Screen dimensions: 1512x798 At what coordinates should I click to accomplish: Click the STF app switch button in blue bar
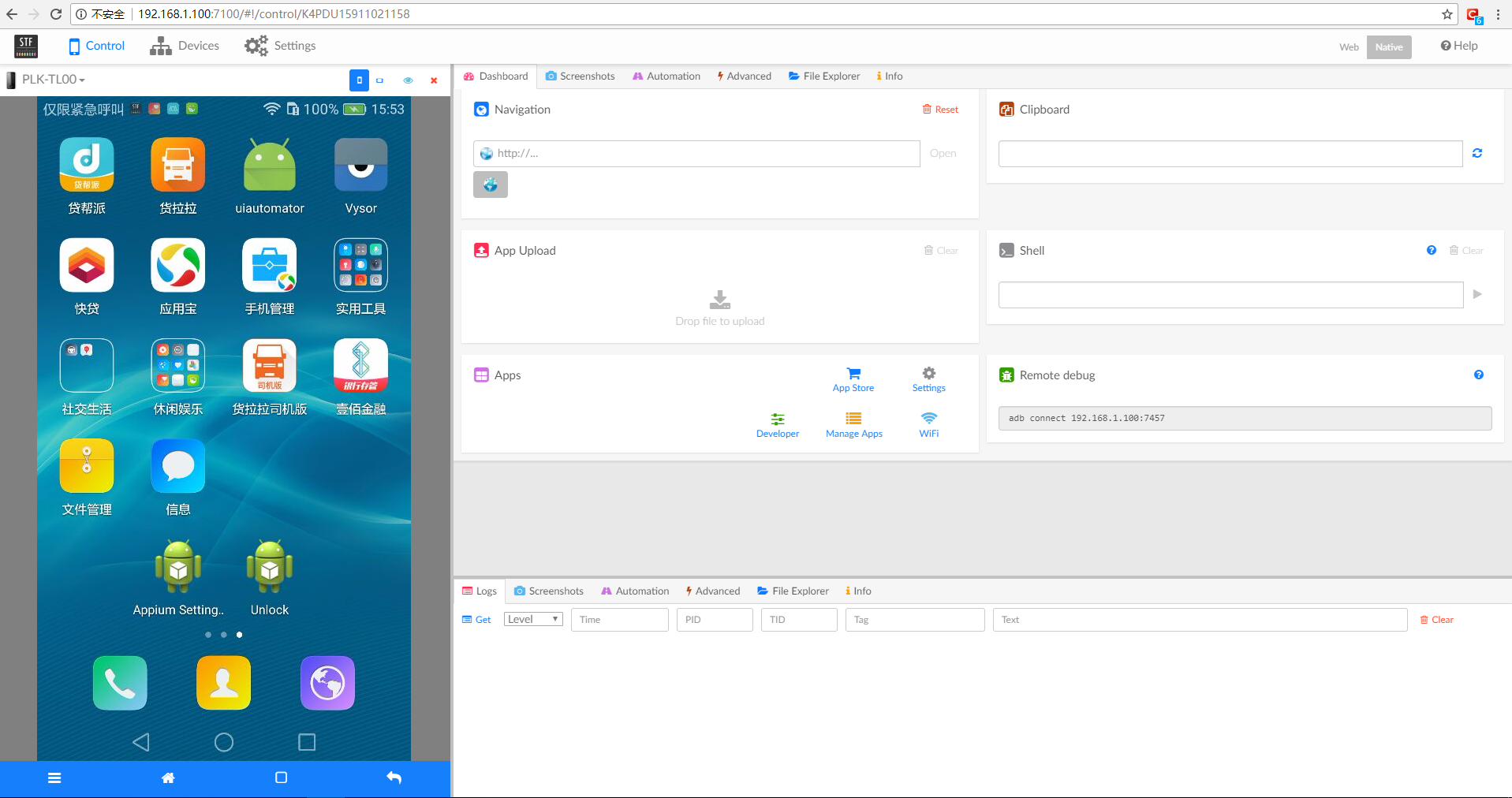(281, 778)
